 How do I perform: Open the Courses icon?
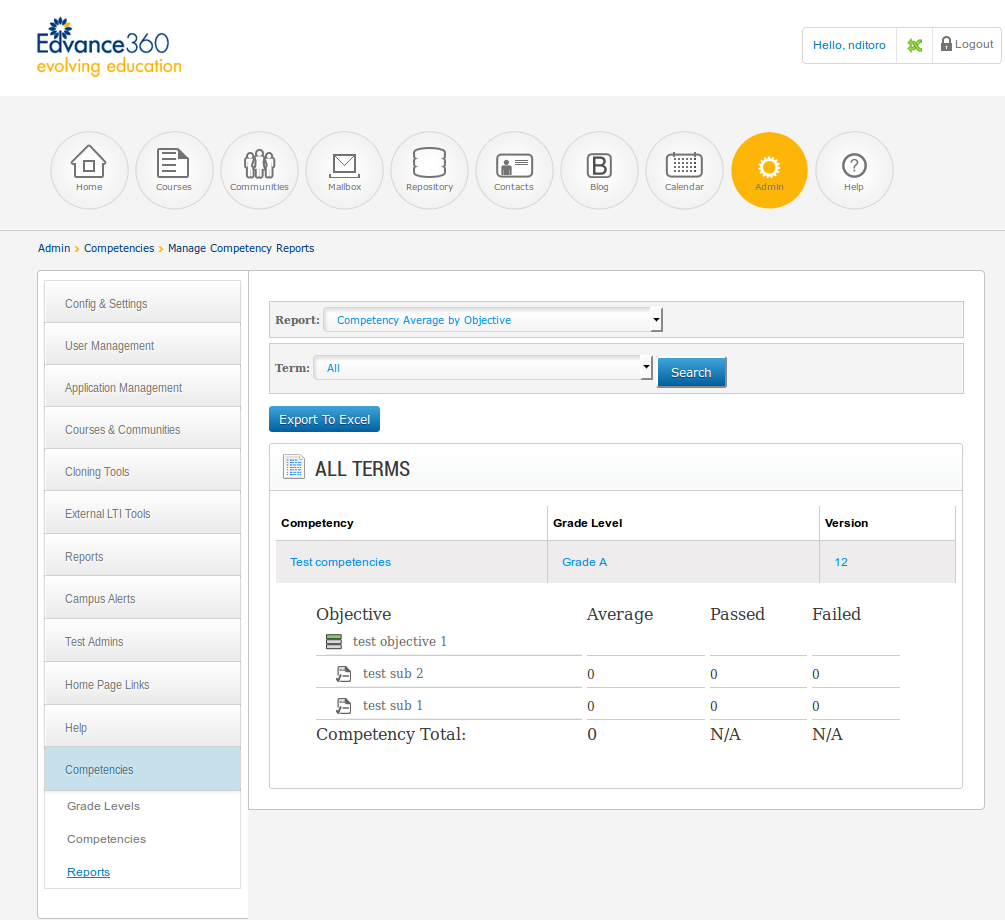click(174, 170)
